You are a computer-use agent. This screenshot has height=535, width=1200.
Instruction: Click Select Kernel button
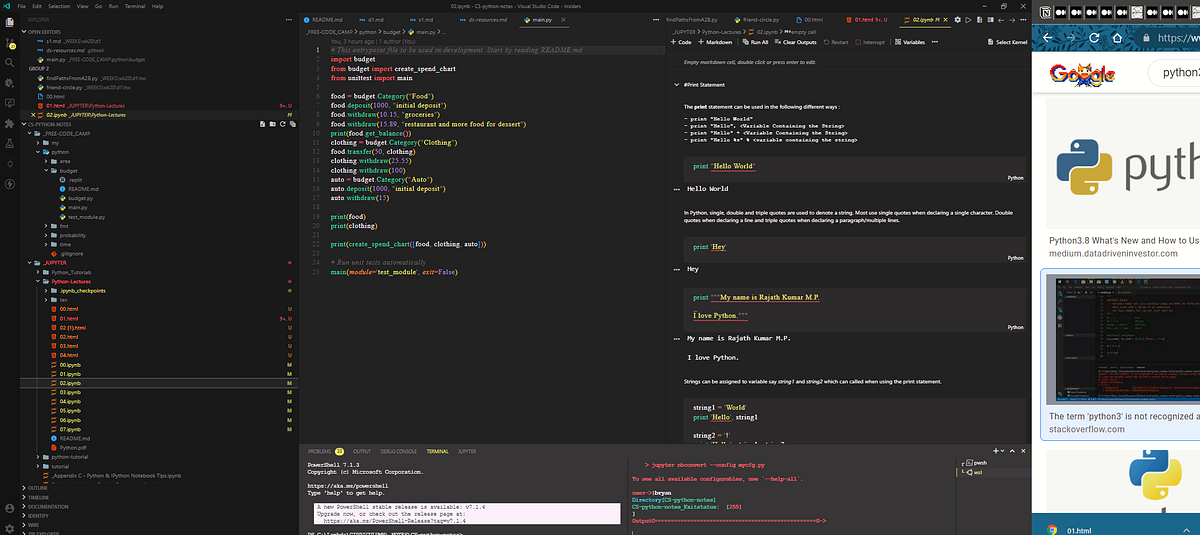pos(1010,42)
